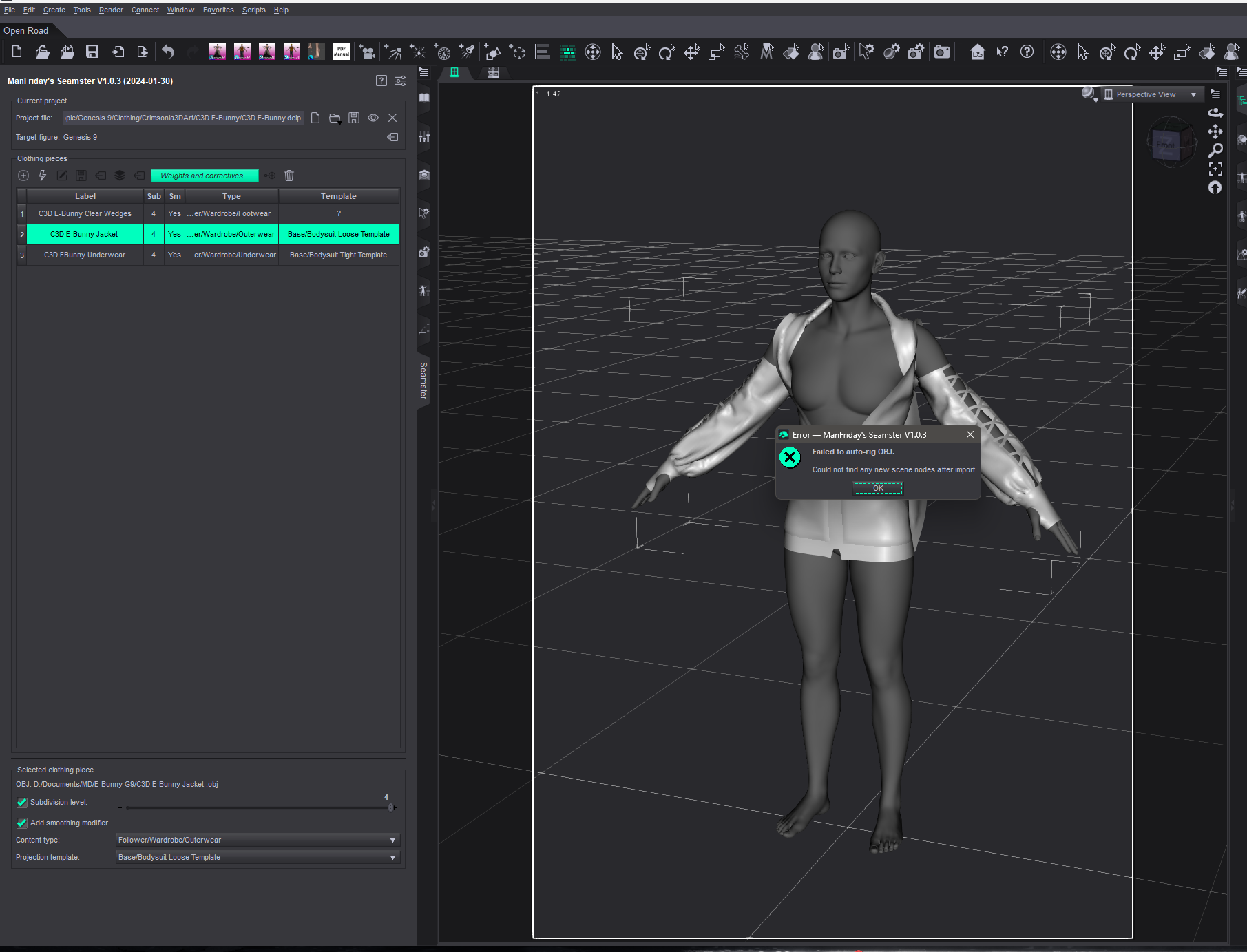
Task: Open the File menu
Action: coord(10,10)
